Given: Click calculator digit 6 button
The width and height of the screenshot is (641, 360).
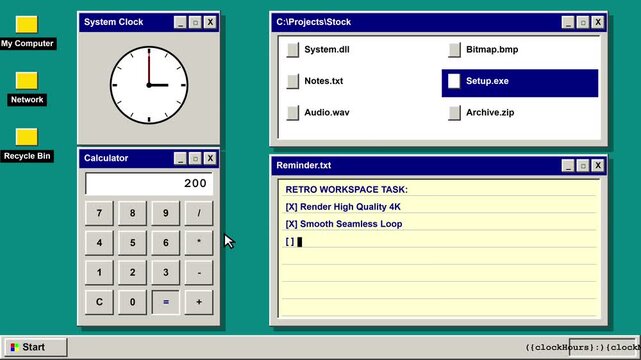Looking at the screenshot, I should [166, 243].
